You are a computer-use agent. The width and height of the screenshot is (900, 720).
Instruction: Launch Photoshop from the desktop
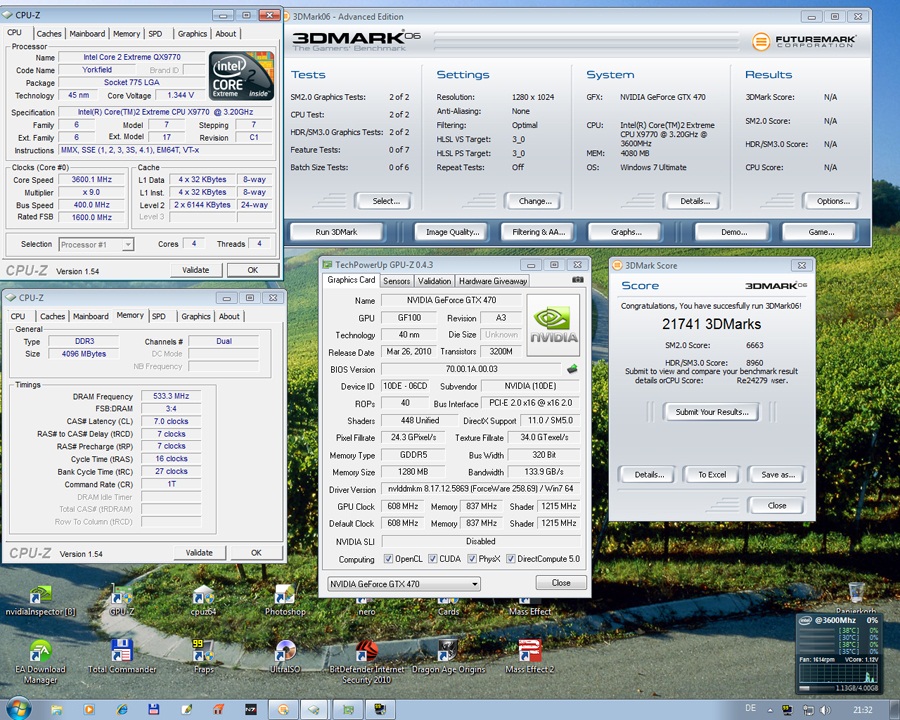285,601
